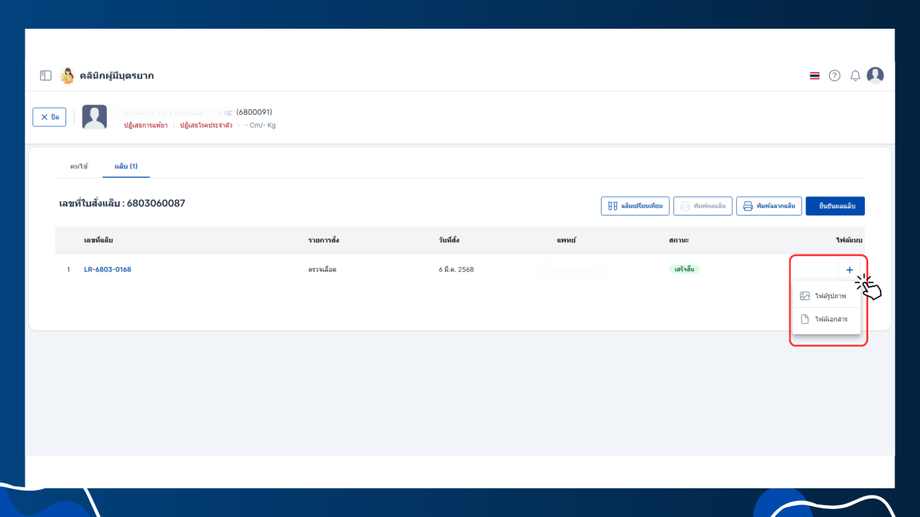Click plus attach-file button in lab row
The image size is (920, 517).
click(x=850, y=270)
